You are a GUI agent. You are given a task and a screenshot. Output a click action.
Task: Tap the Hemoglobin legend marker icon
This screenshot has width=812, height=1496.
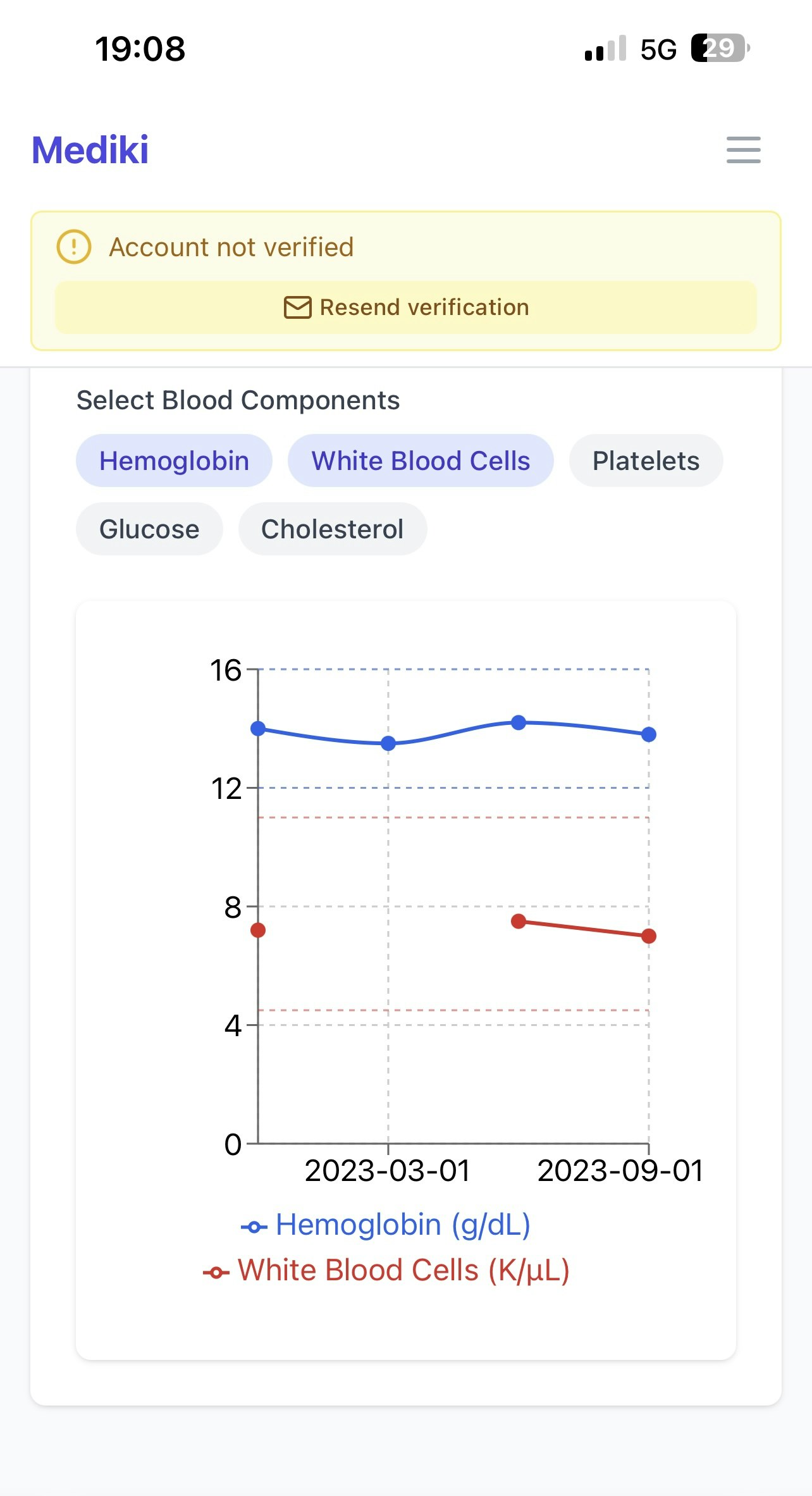254,1227
